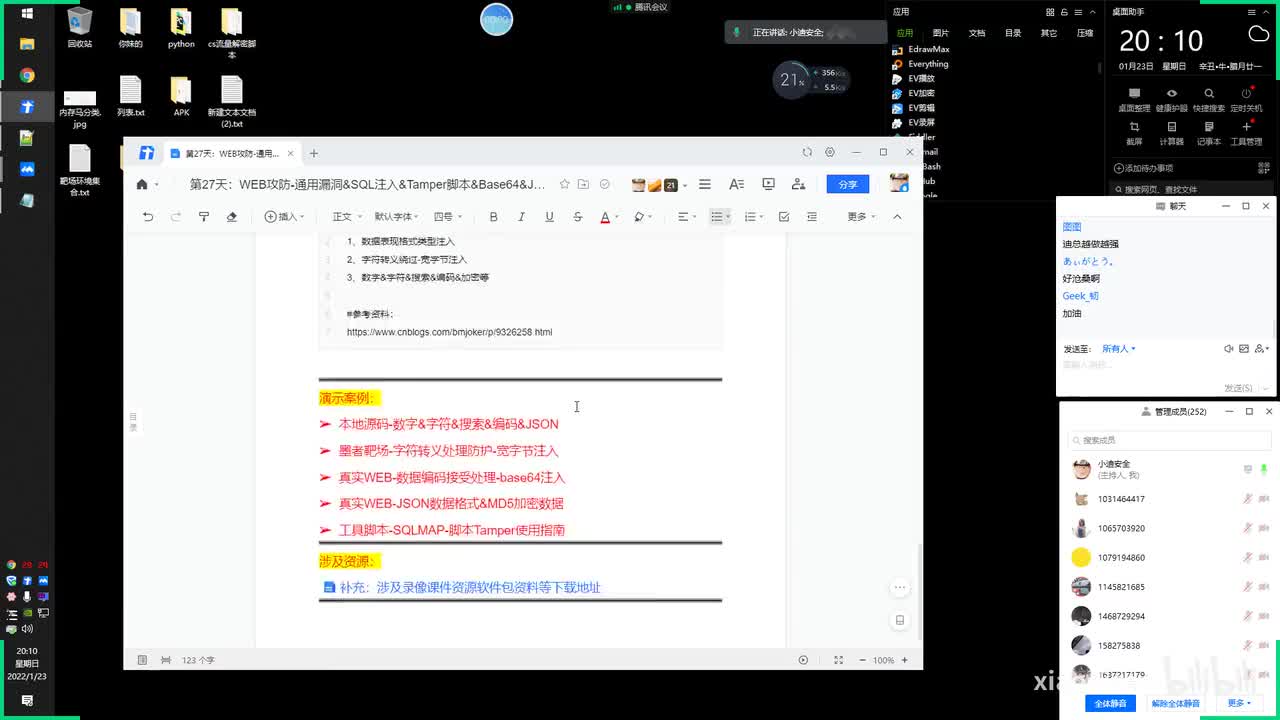Open Calculator in desktop assistant
Viewport: 1280px width, 720px height.
1171,132
